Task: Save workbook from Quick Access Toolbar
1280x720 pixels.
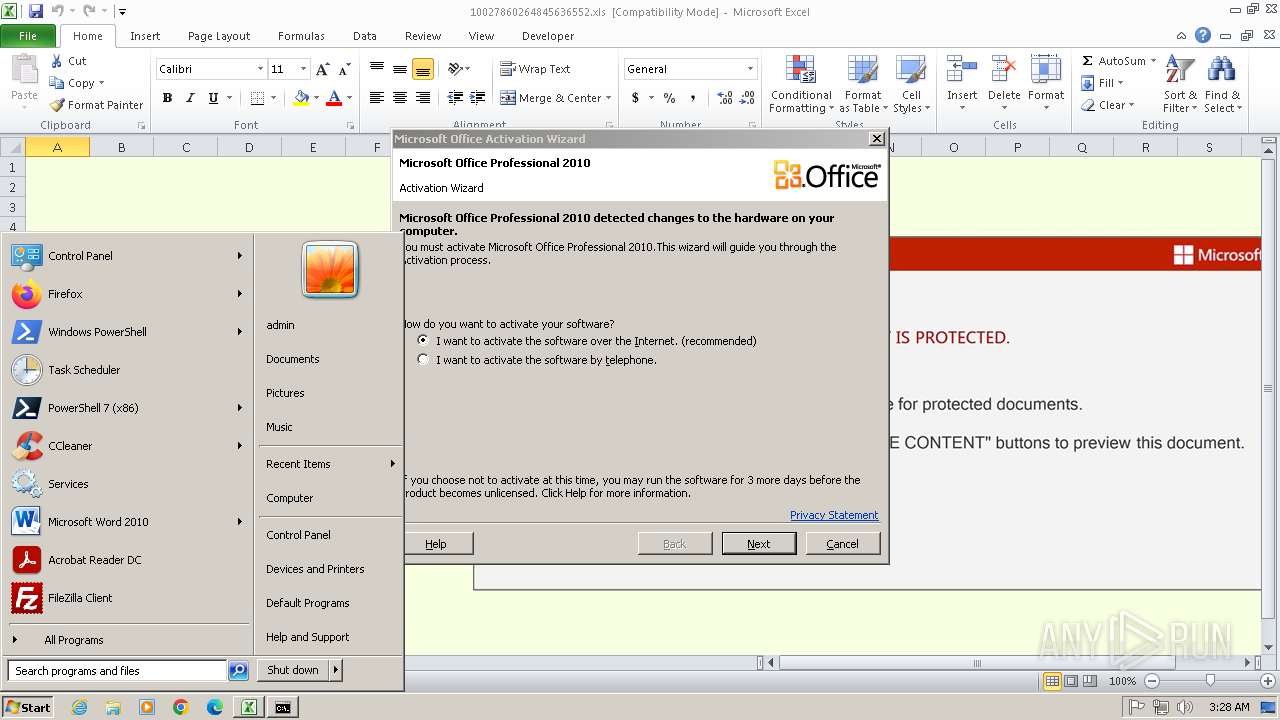Action: (x=36, y=12)
